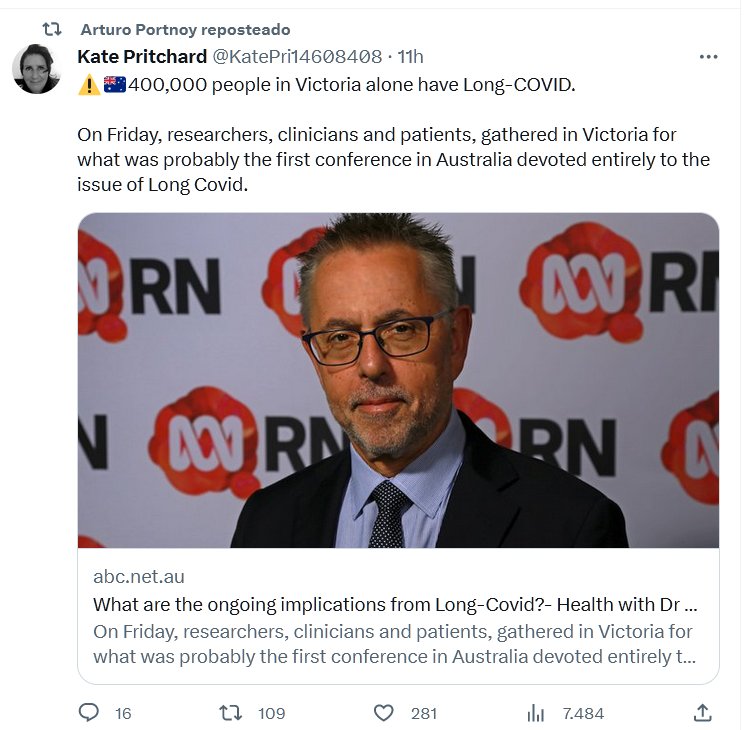Repost the tweet using the retweet icon
Image resolution: width=754 pixels, height=730 pixels.
(x=230, y=712)
